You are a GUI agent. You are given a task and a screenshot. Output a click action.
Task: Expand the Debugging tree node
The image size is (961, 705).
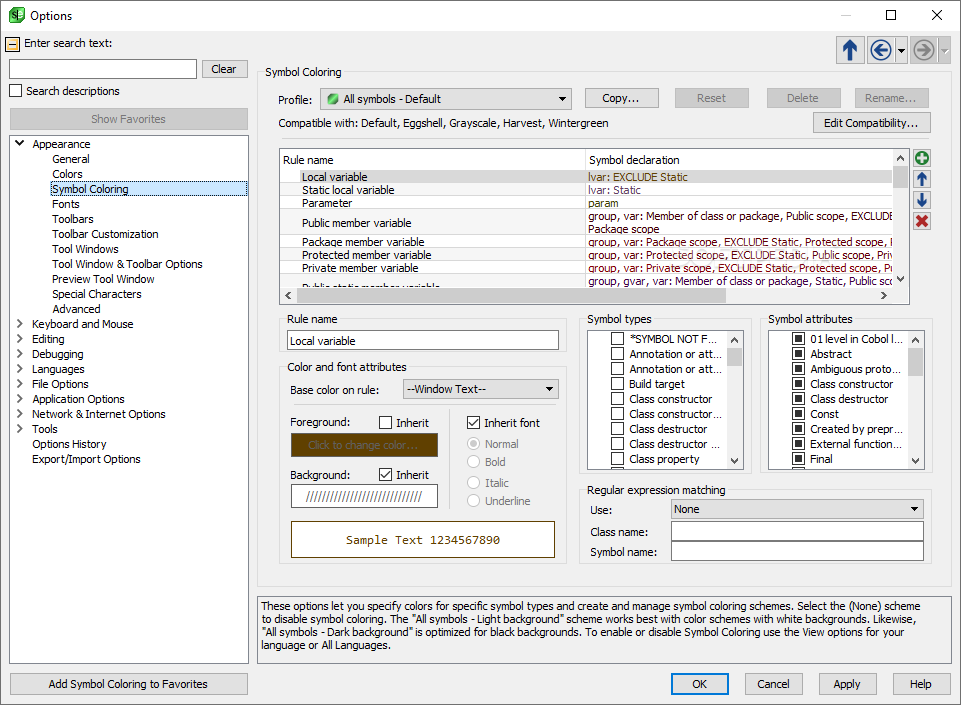20,353
